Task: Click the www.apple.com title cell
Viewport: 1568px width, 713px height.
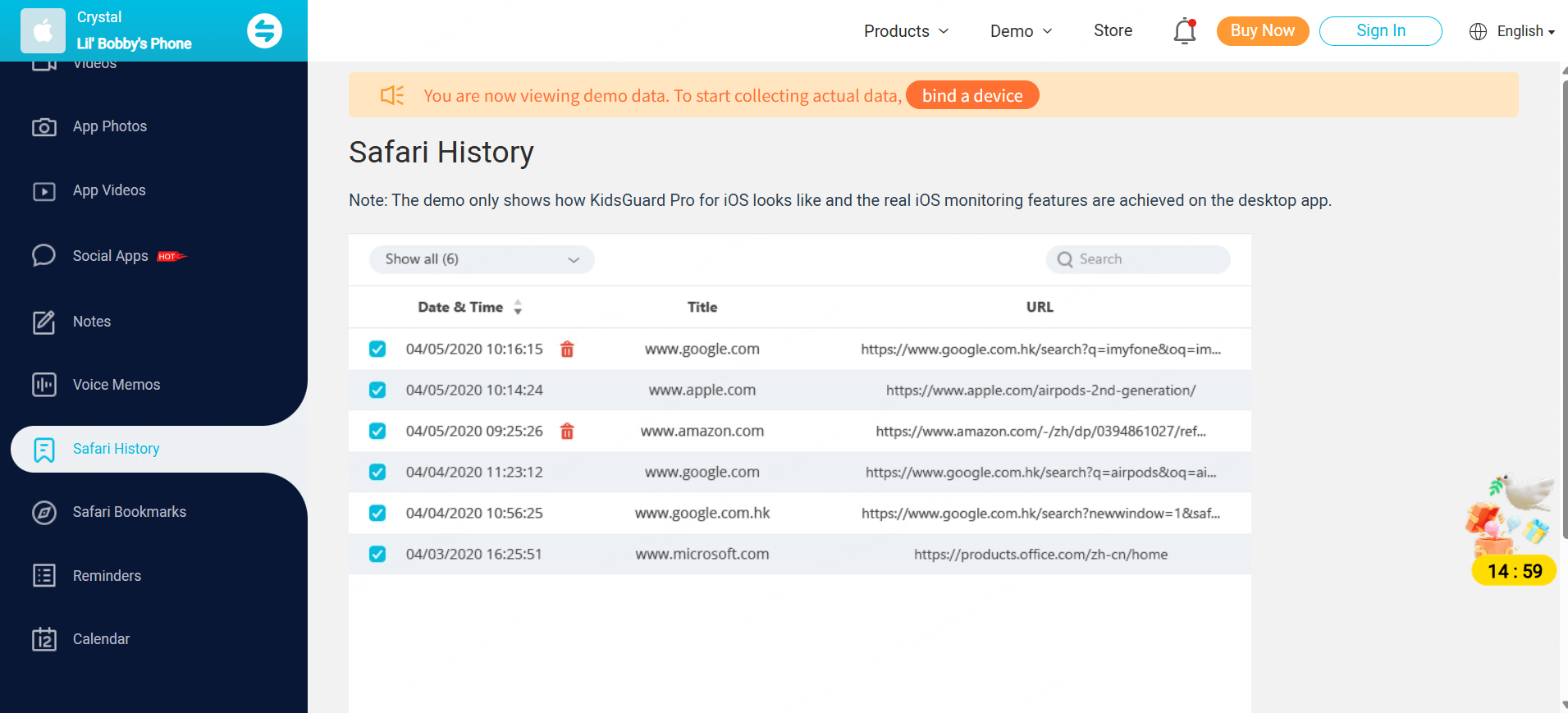Action: (x=702, y=391)
